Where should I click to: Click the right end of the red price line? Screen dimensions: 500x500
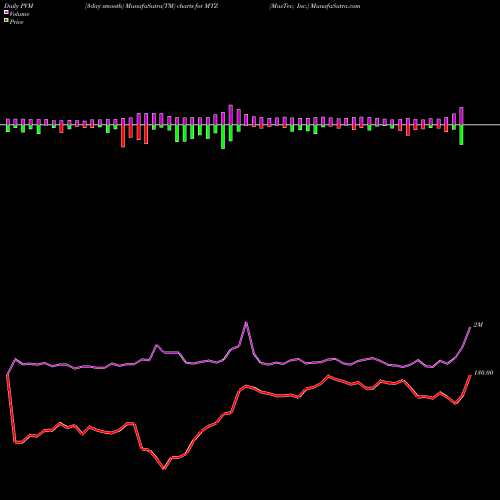470,376
